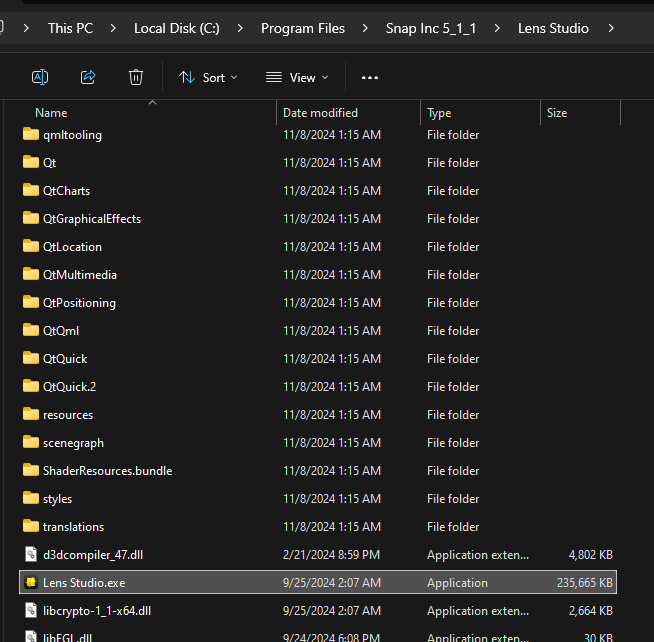
Task: Click the 2/21/2024 8:59 PM date
Action: (x=332, y=555)
